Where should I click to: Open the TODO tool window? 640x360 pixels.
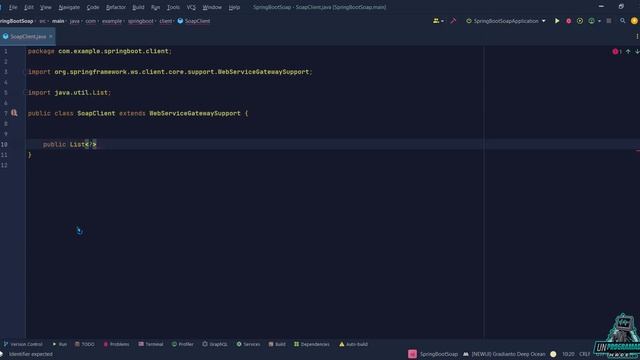tap(84, 344)
